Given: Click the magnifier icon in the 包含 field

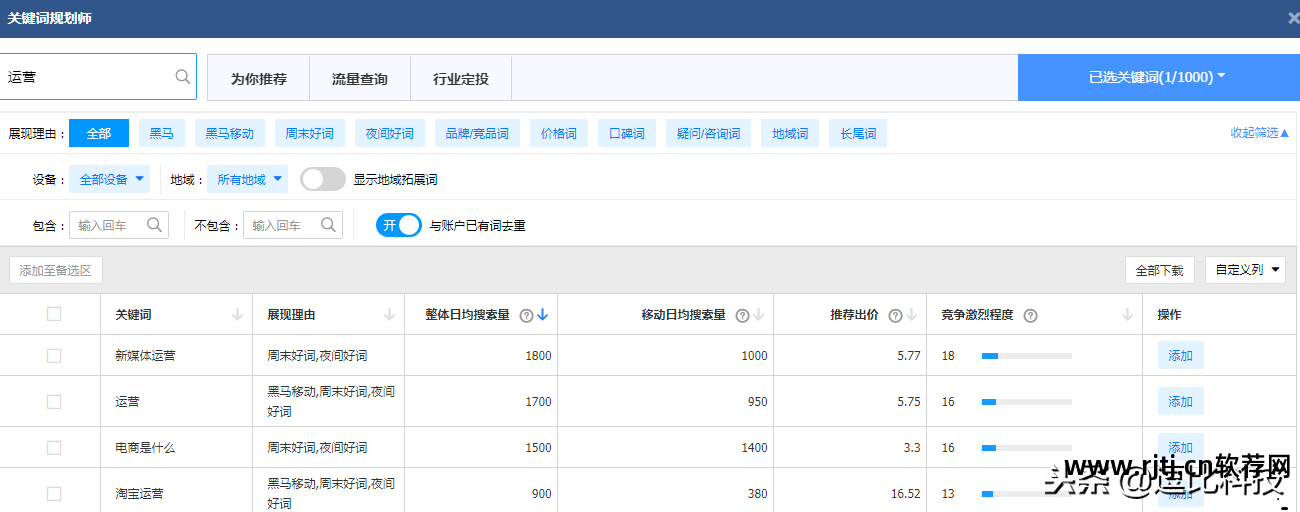Looking at the screenshot, I should click(x=154, y=225).
